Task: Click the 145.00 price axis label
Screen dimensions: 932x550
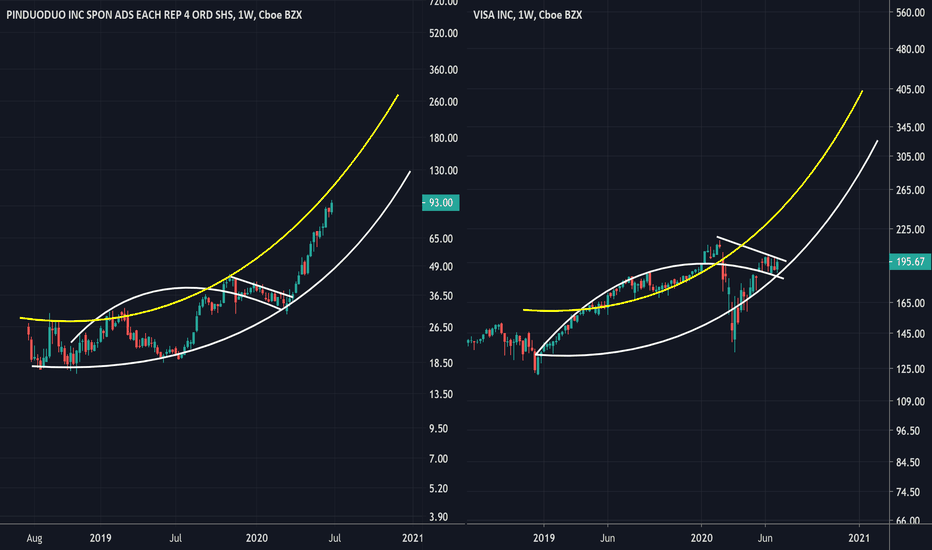Action: tap(911, 334)
